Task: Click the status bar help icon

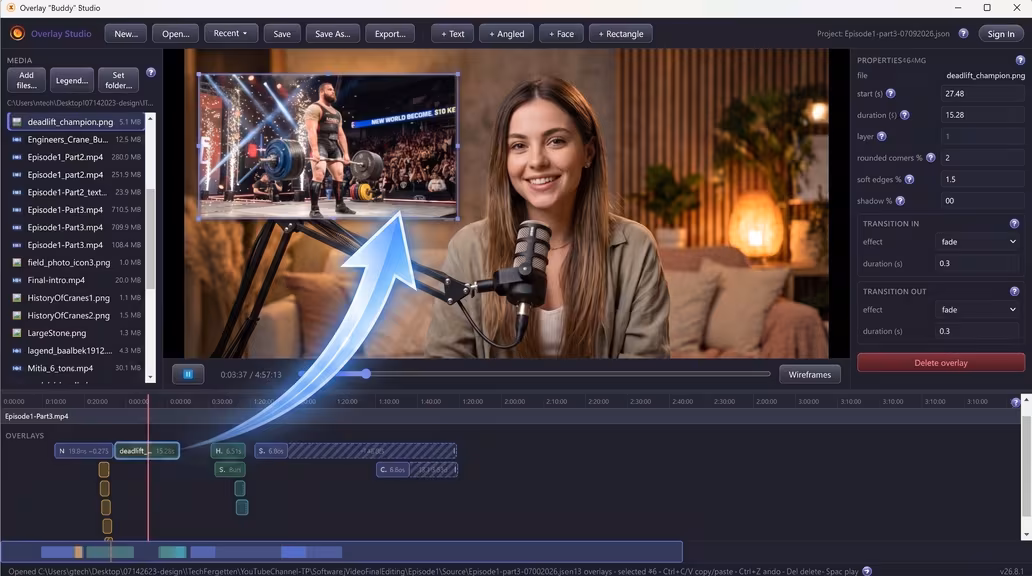Action: click(x=867, y=571)
